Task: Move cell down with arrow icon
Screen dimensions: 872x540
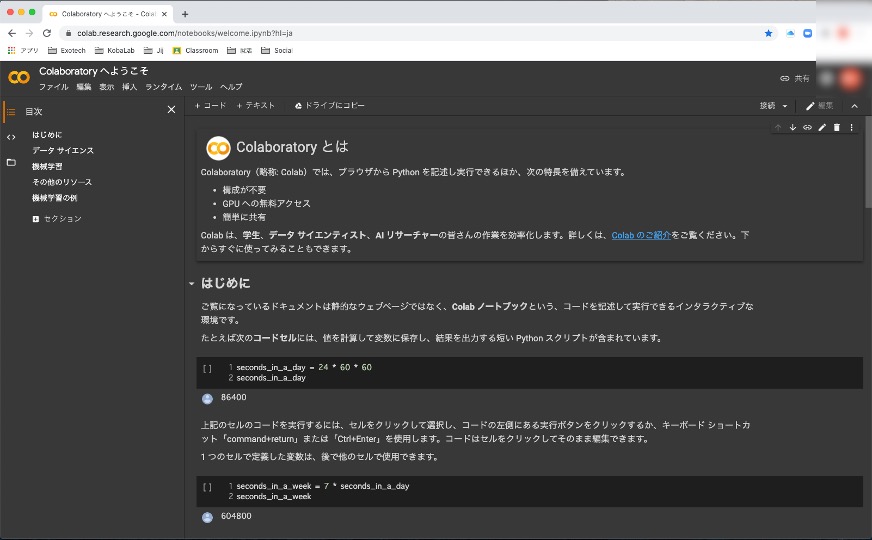Action: (792, 127)
